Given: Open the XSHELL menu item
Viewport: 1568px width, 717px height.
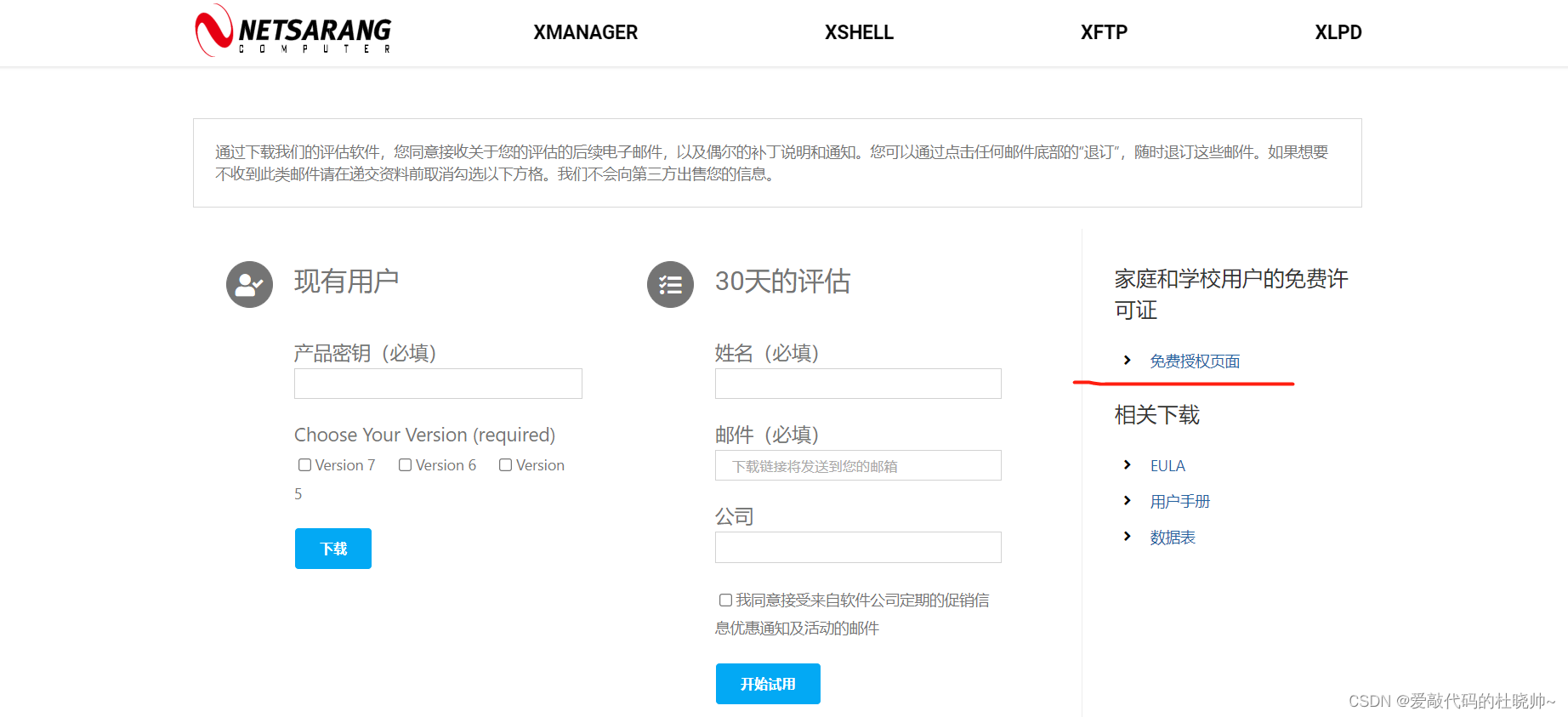Looking at the screenshot, I should coord(859,32).
